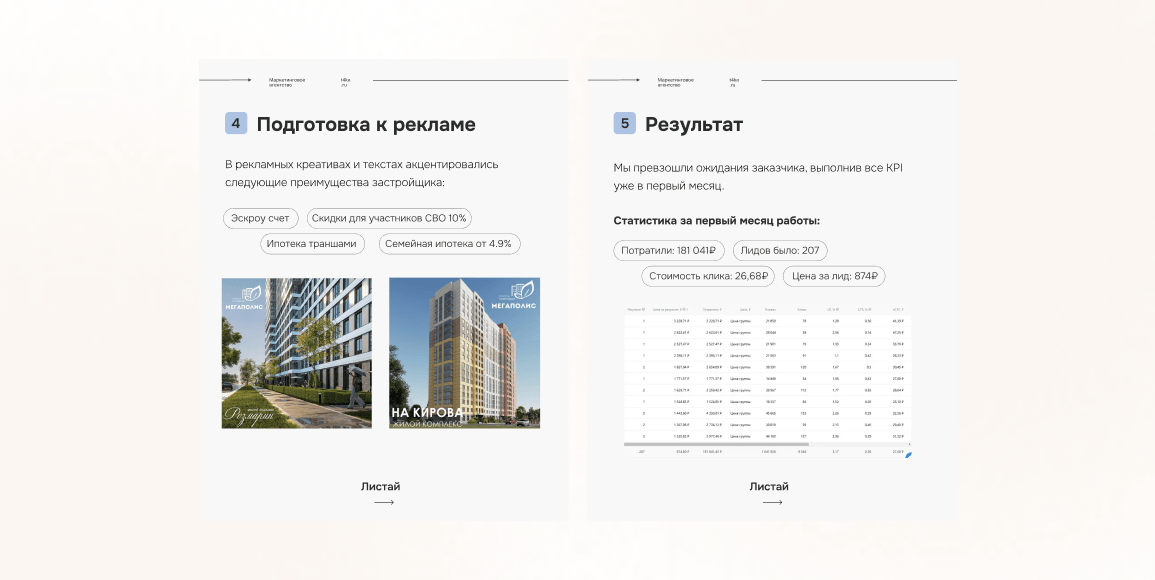Click the arrow below 'Листай' in card 4

[x=384, y=503]
